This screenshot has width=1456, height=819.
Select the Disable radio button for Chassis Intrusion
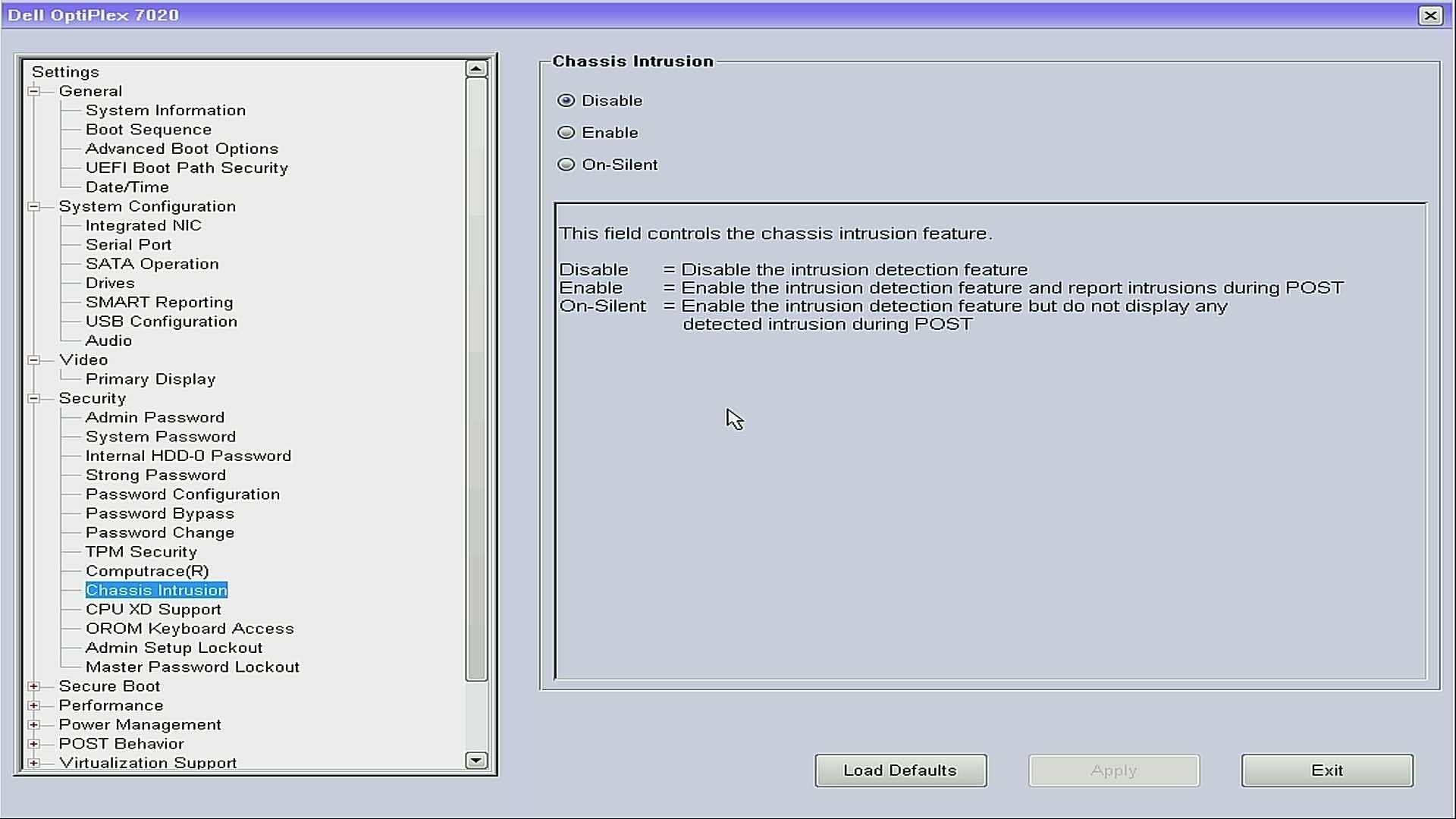click(x=566, y=100)
